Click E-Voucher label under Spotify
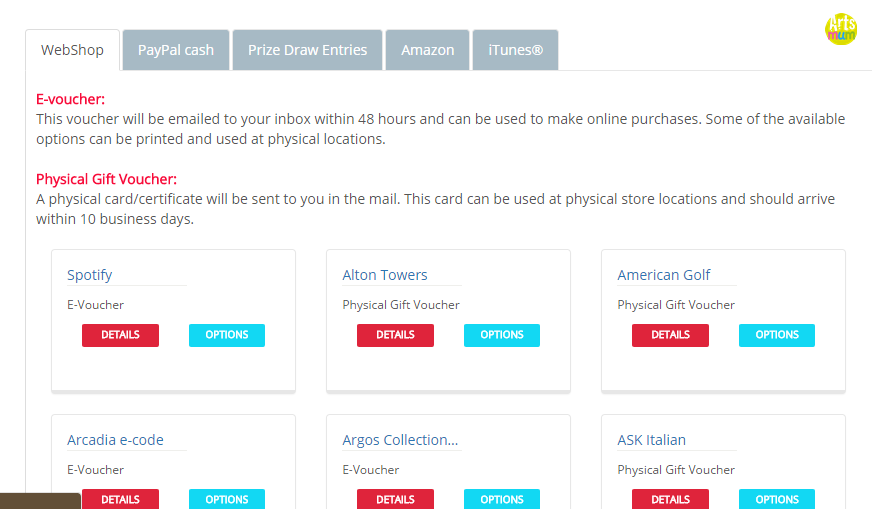Screen dimensions: 872x509 [x=95, y=305]
